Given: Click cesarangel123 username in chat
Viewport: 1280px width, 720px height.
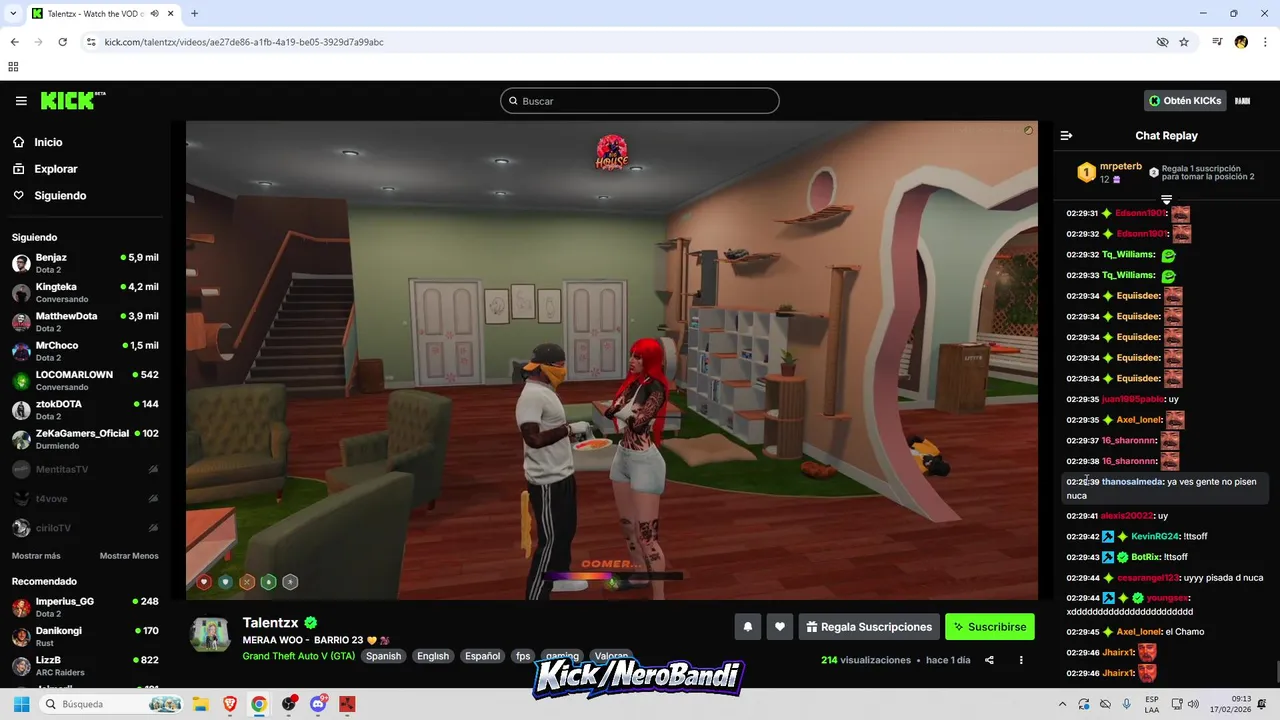Looking at the screenshot, I should 1148,578.
